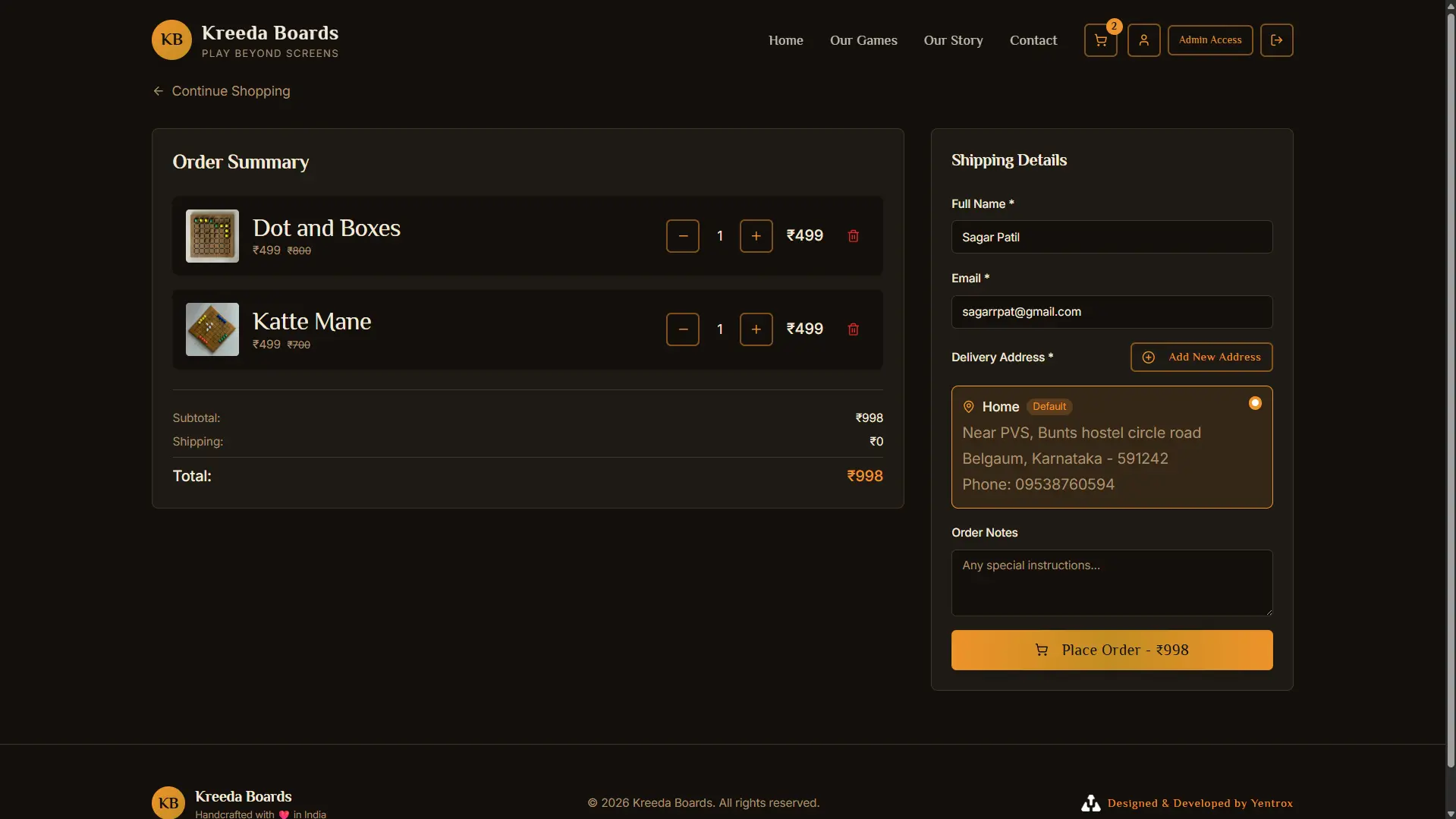Image resolution: width=1456 pixels, height=819 pixels.
Task: Increase Dot and Boxes quantity with plus stepper
Action: pos(756,235)
